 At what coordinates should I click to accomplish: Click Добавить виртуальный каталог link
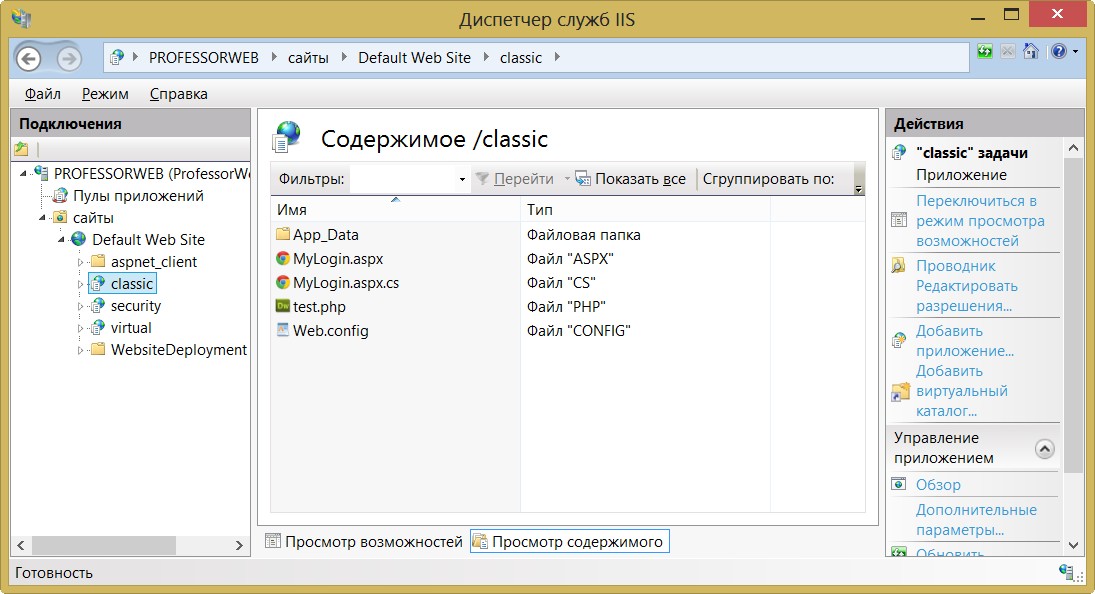[x=962, y=391]
